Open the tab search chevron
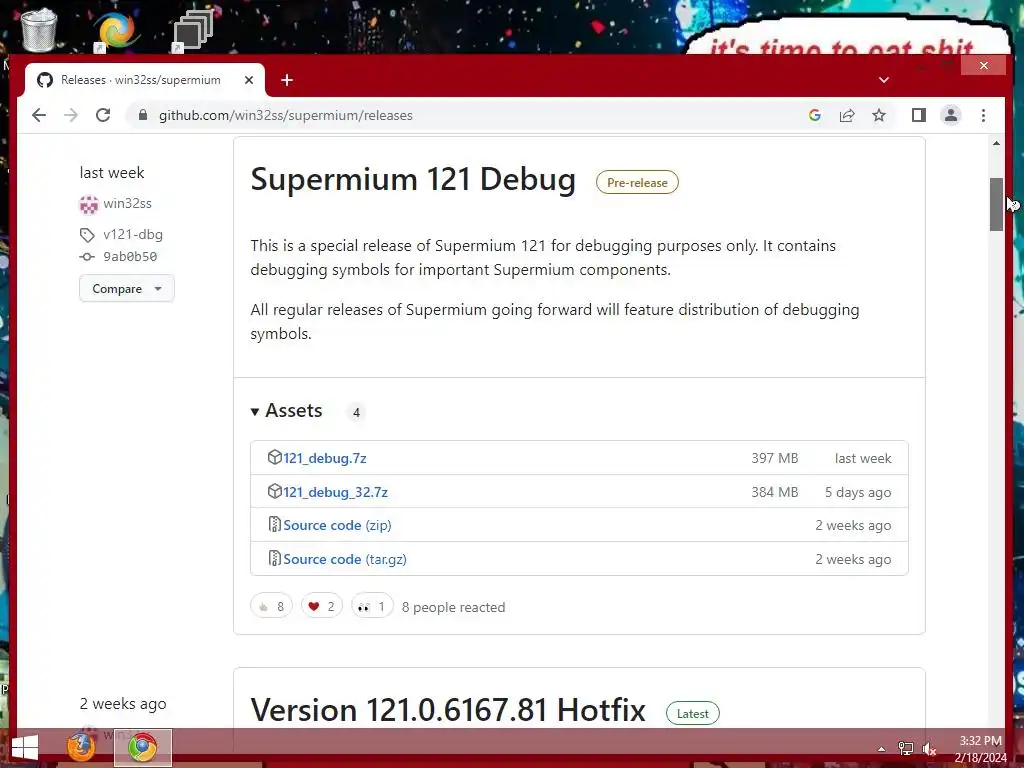The height and width of the screenshot is (768, 1024). (884, 80)
